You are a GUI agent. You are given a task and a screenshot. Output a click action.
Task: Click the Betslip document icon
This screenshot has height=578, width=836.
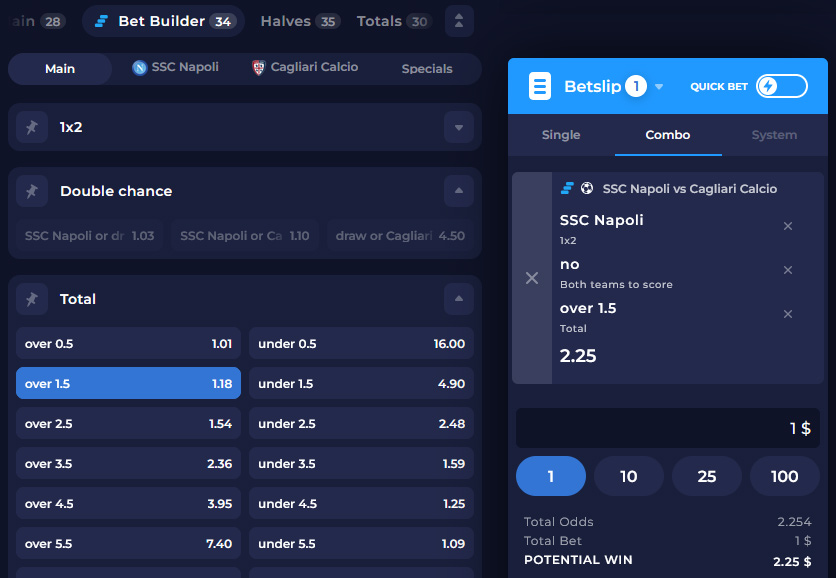tap(540, 86)
